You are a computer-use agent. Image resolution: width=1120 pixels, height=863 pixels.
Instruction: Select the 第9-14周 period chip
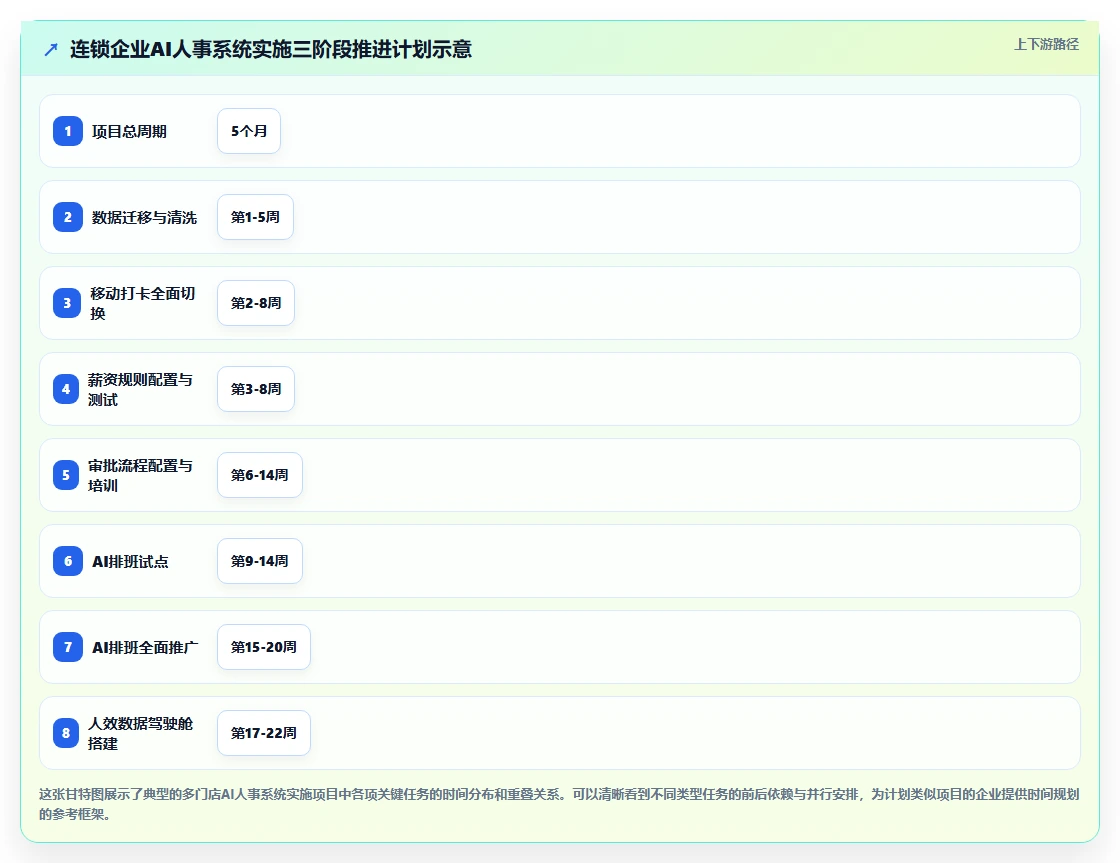tap(259, 562)
